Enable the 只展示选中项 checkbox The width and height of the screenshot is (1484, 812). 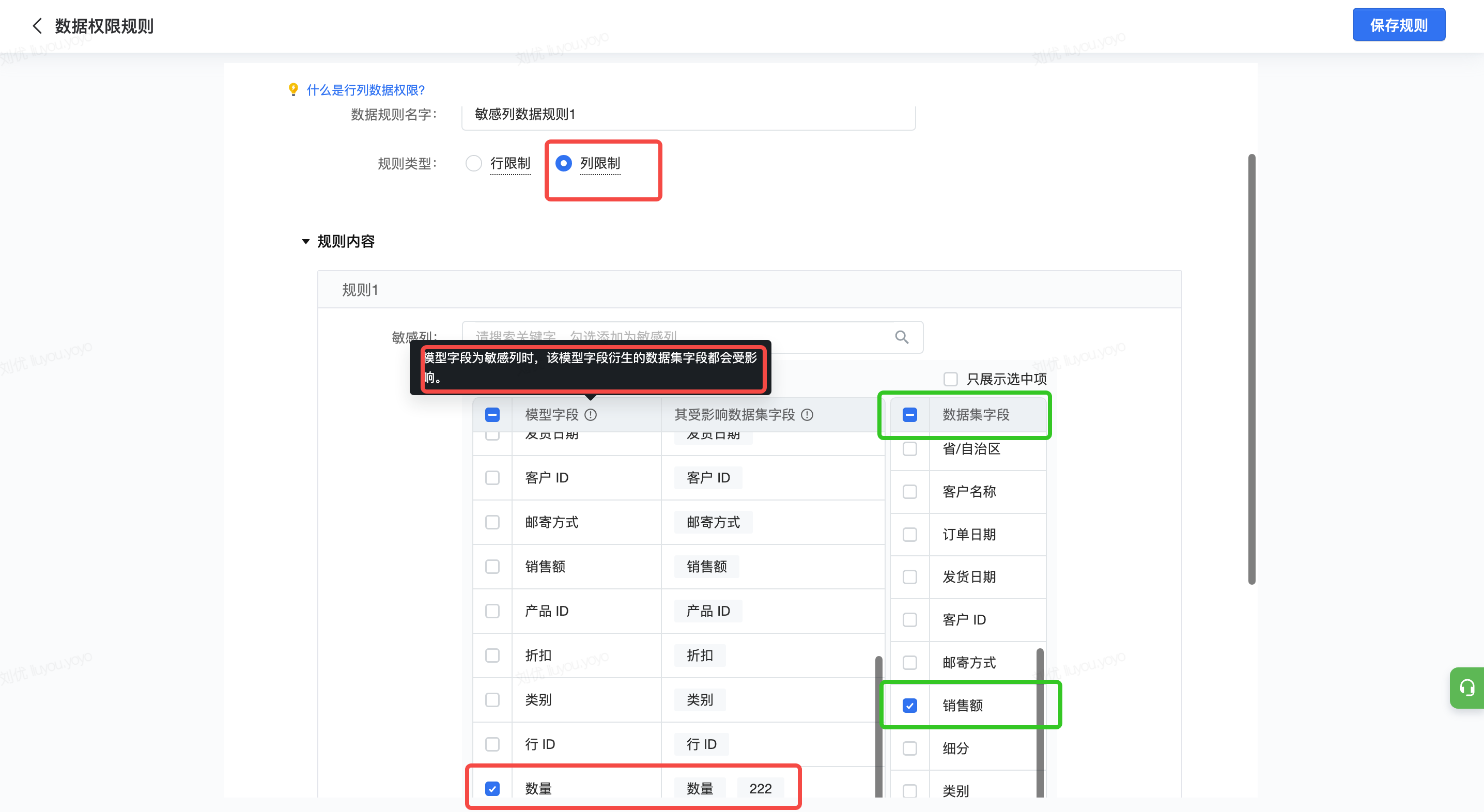[951, 379]
